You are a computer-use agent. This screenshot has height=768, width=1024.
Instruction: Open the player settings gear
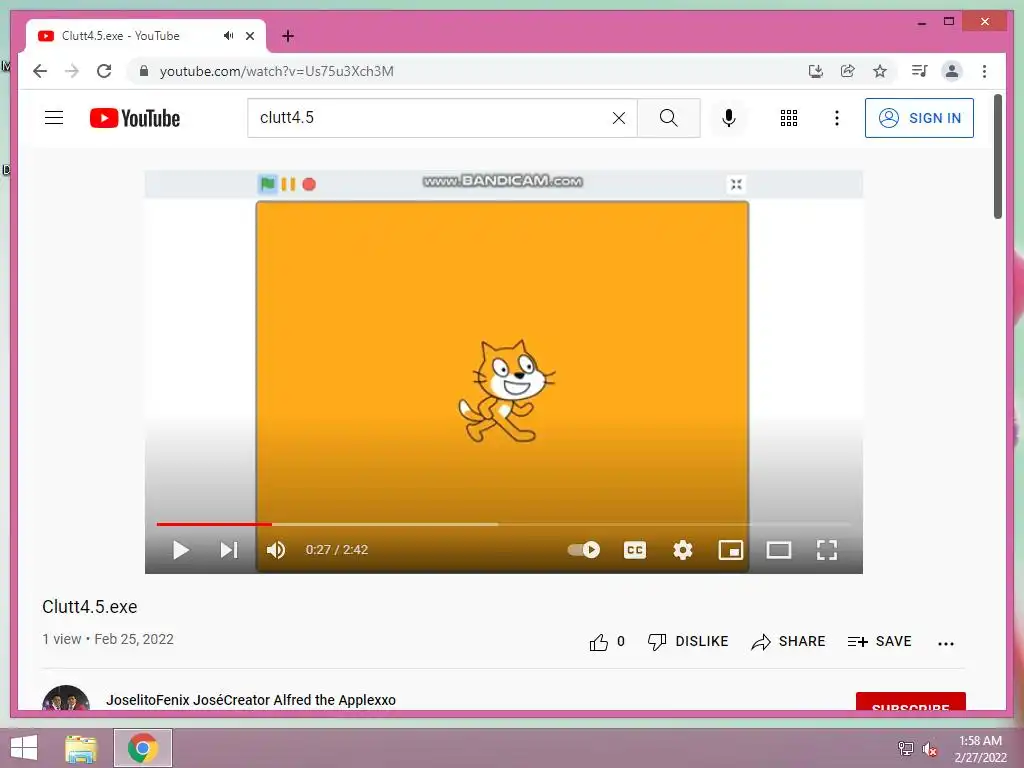[682, 550]
